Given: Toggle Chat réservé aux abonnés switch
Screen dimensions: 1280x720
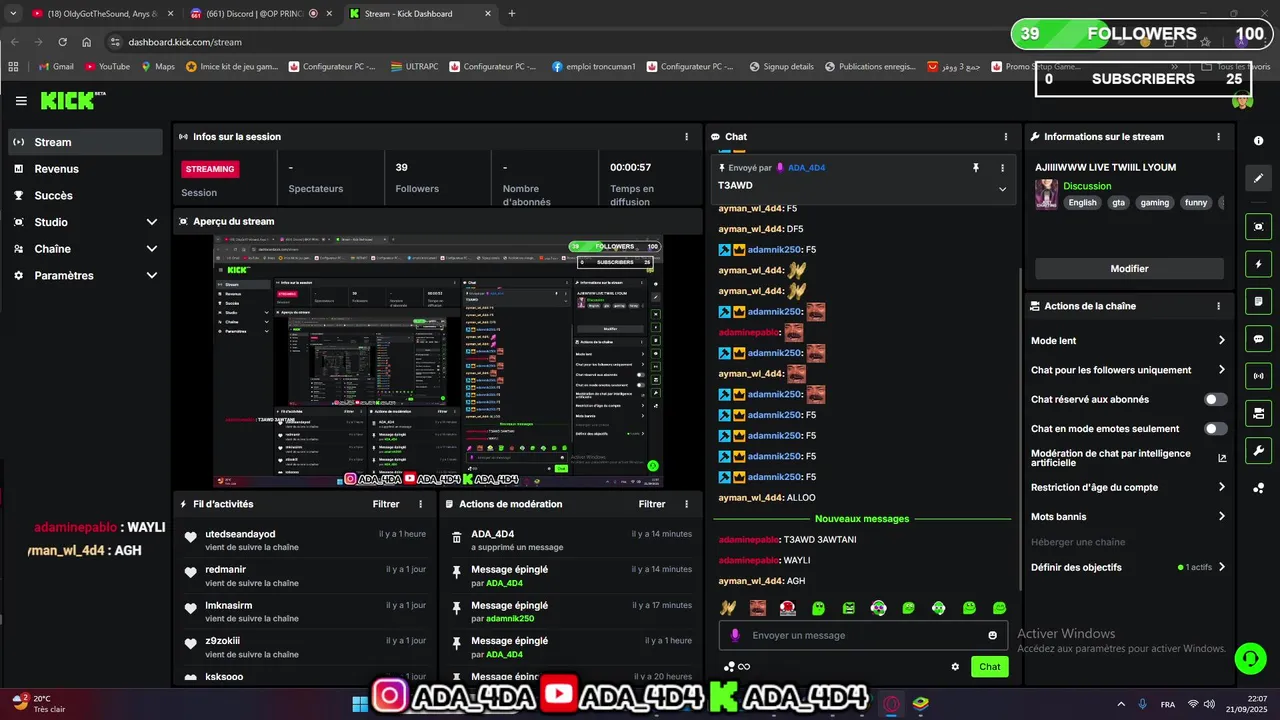Looking at the screenshot, I should pyautogui.click(x=1215, y=399).
